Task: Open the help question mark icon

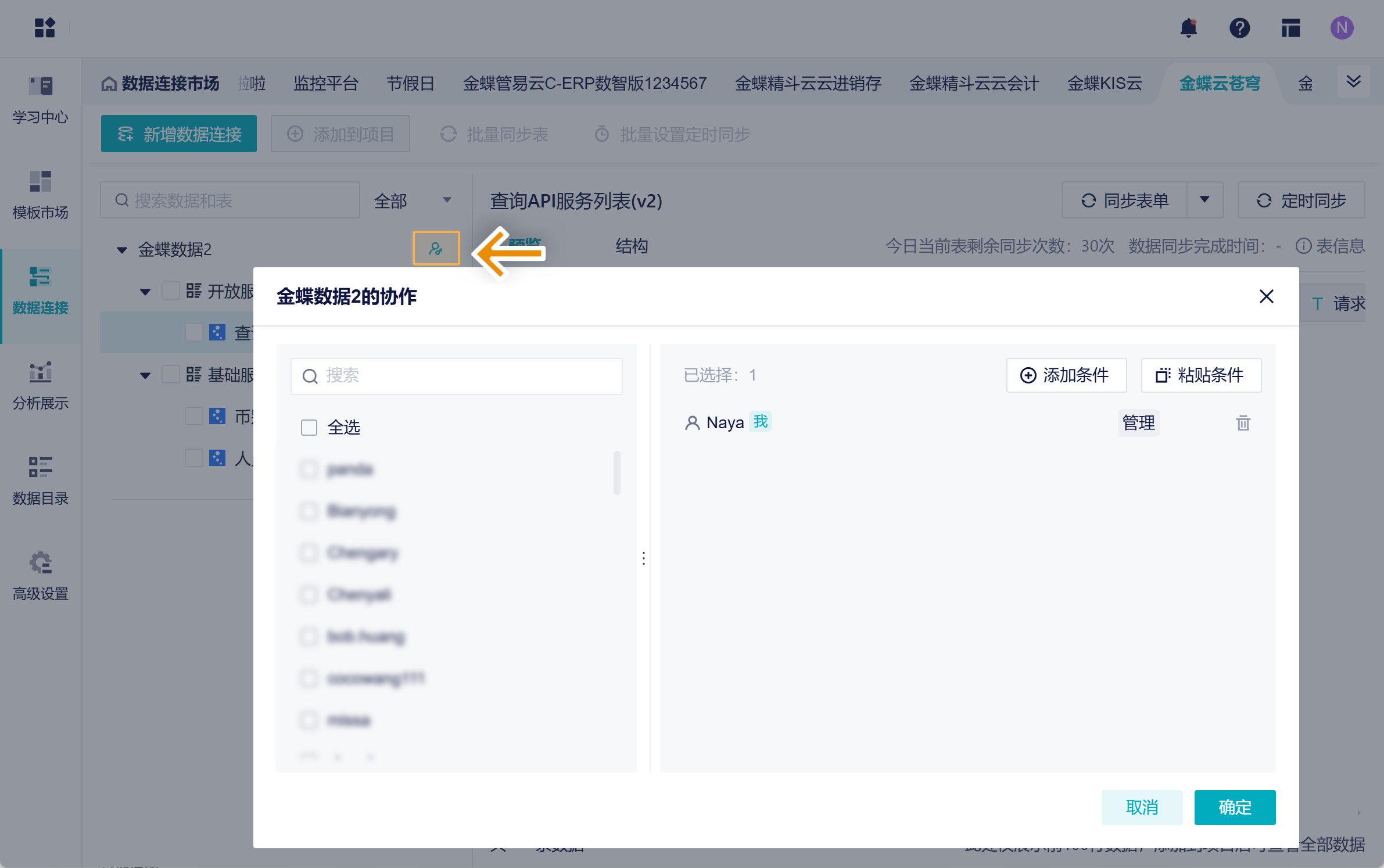Action: 1239,27
